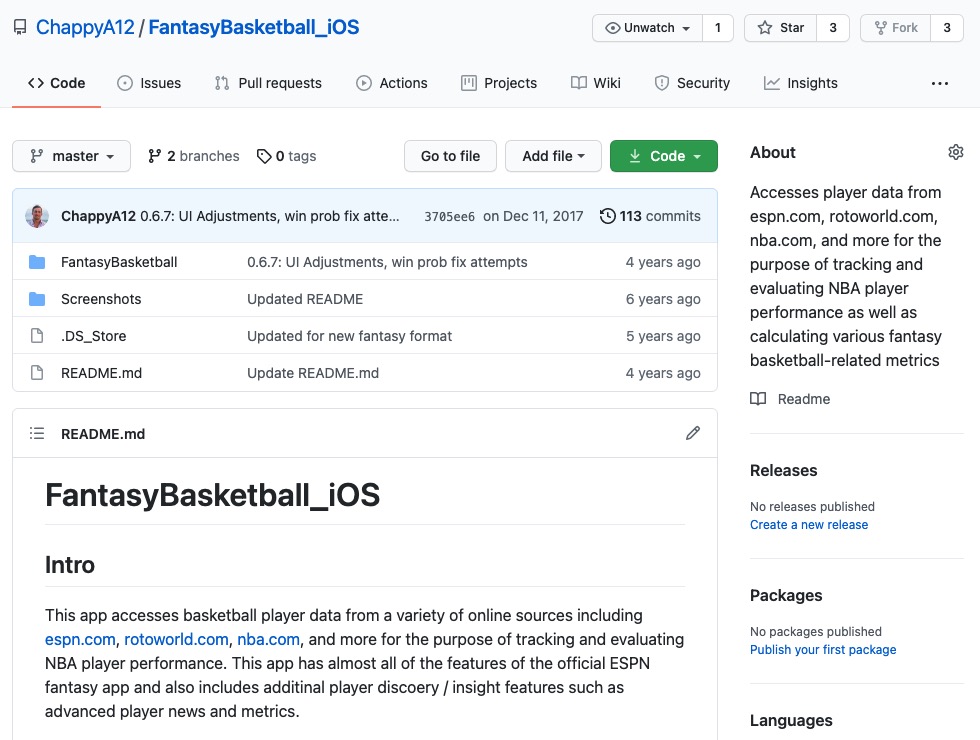Switch to the Pull requests tab

(268, 83)
